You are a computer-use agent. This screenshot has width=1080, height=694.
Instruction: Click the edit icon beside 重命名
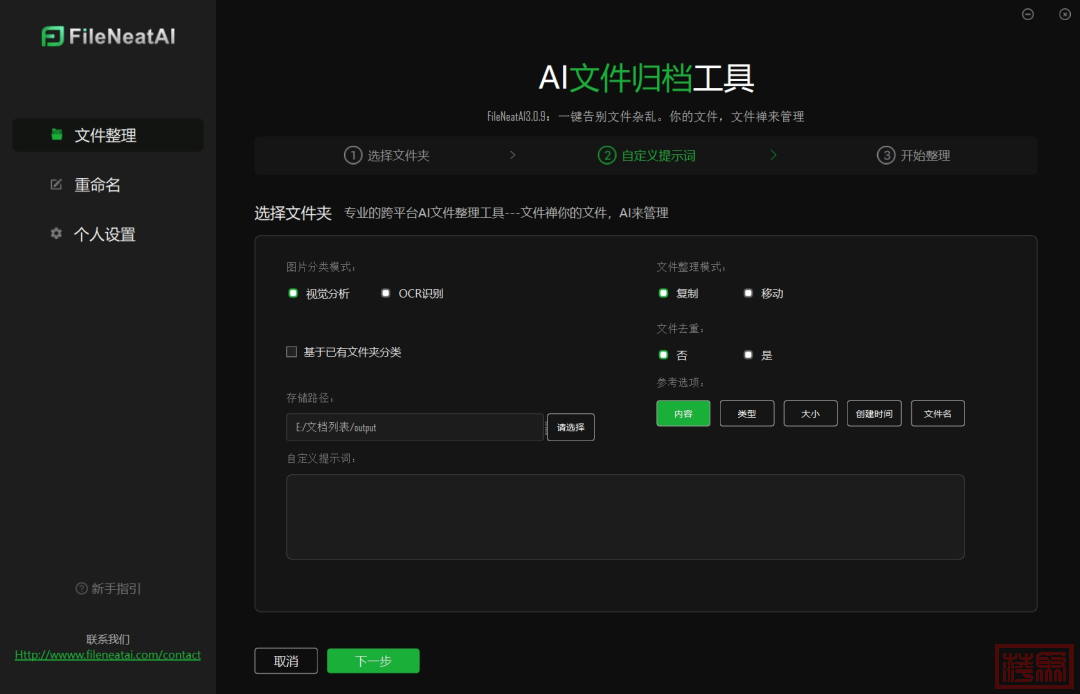(56, 185)
